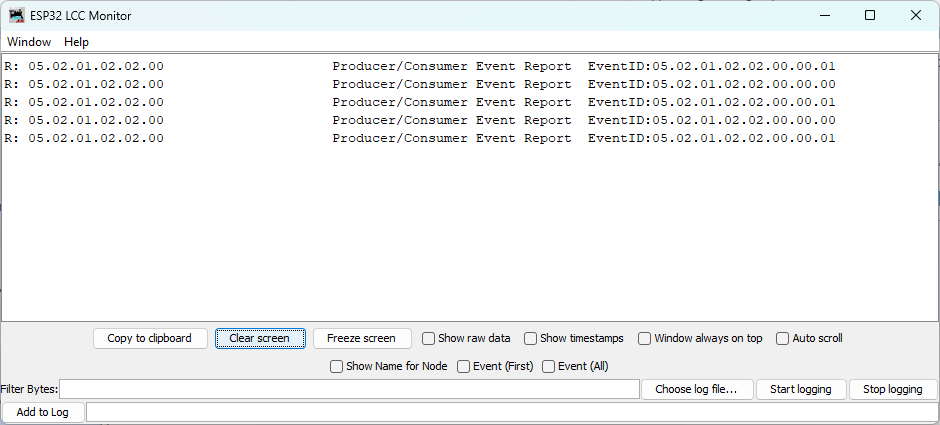Toggle Show timestamps checkbox

[x=530, y=339]
